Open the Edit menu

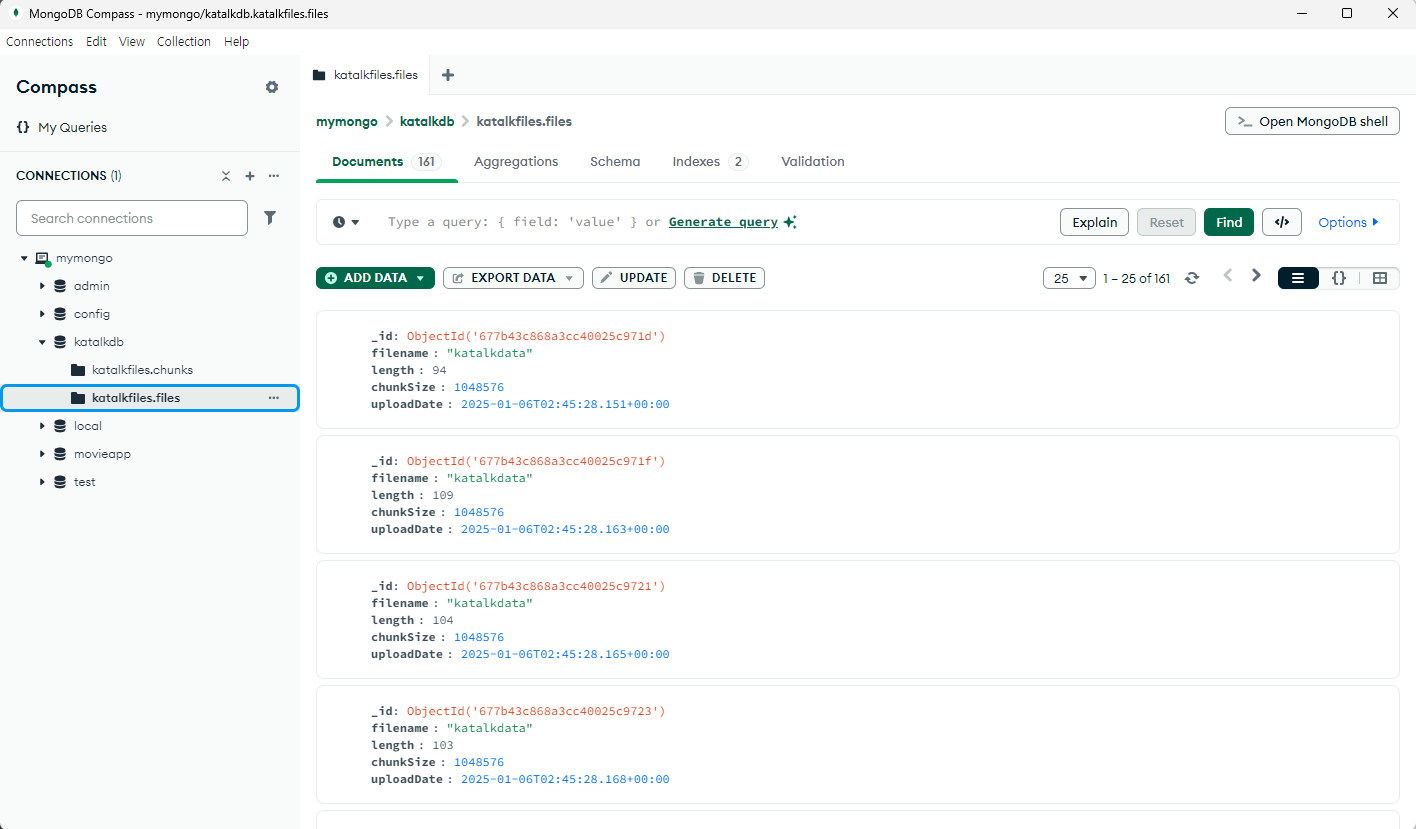(96, 42)
